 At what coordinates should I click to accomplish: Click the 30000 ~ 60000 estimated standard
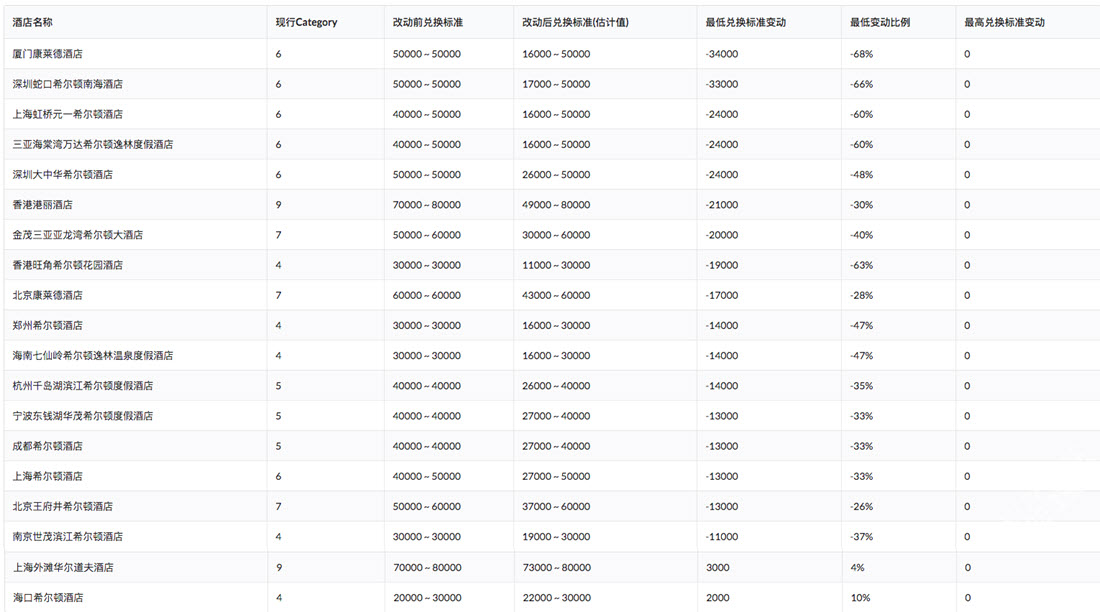tap(556, 234)
